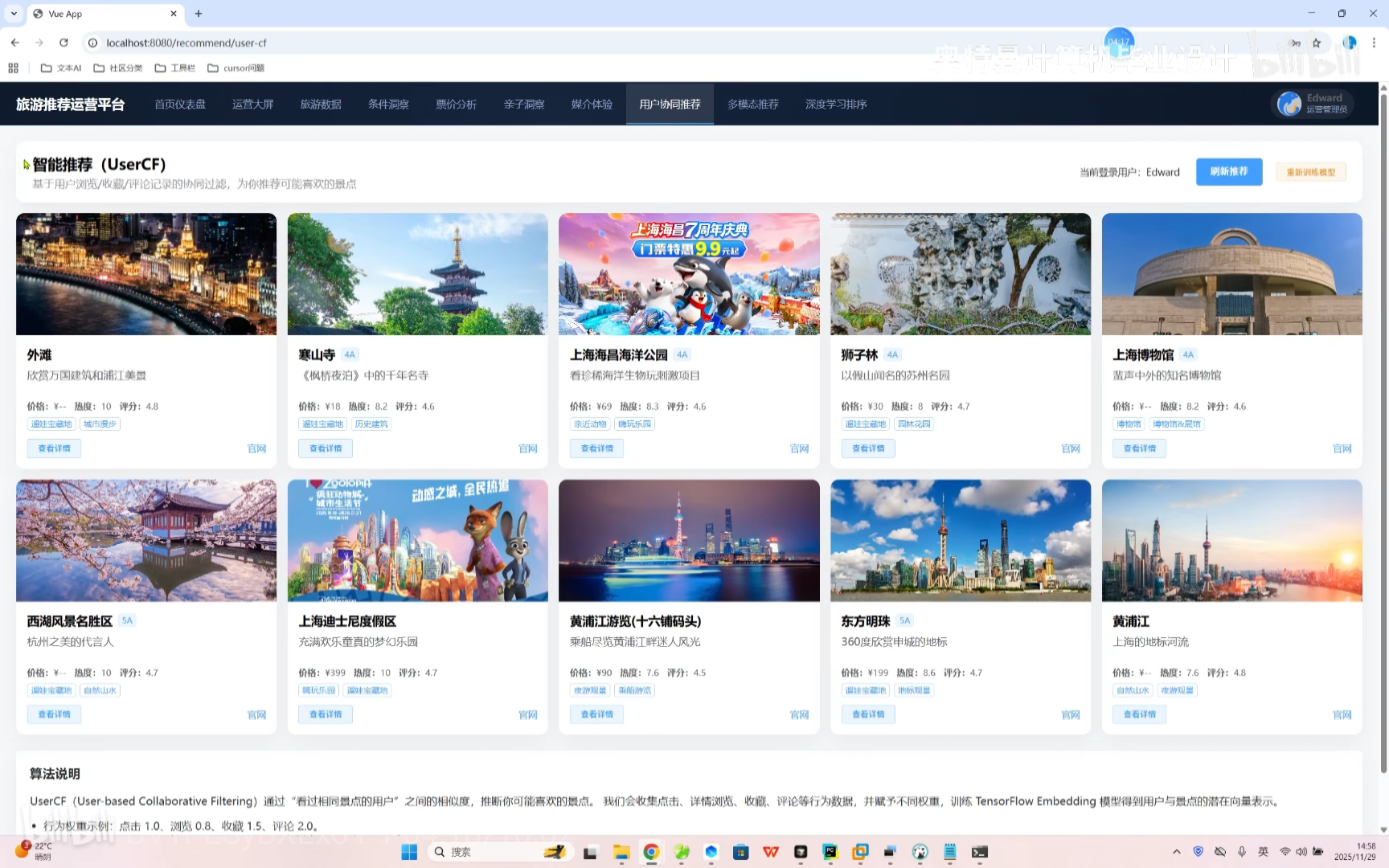The width and height of the screenshot is (1389, 868).
Task: Open the bookmarks apps grid icon
Action: pos(13,68)
